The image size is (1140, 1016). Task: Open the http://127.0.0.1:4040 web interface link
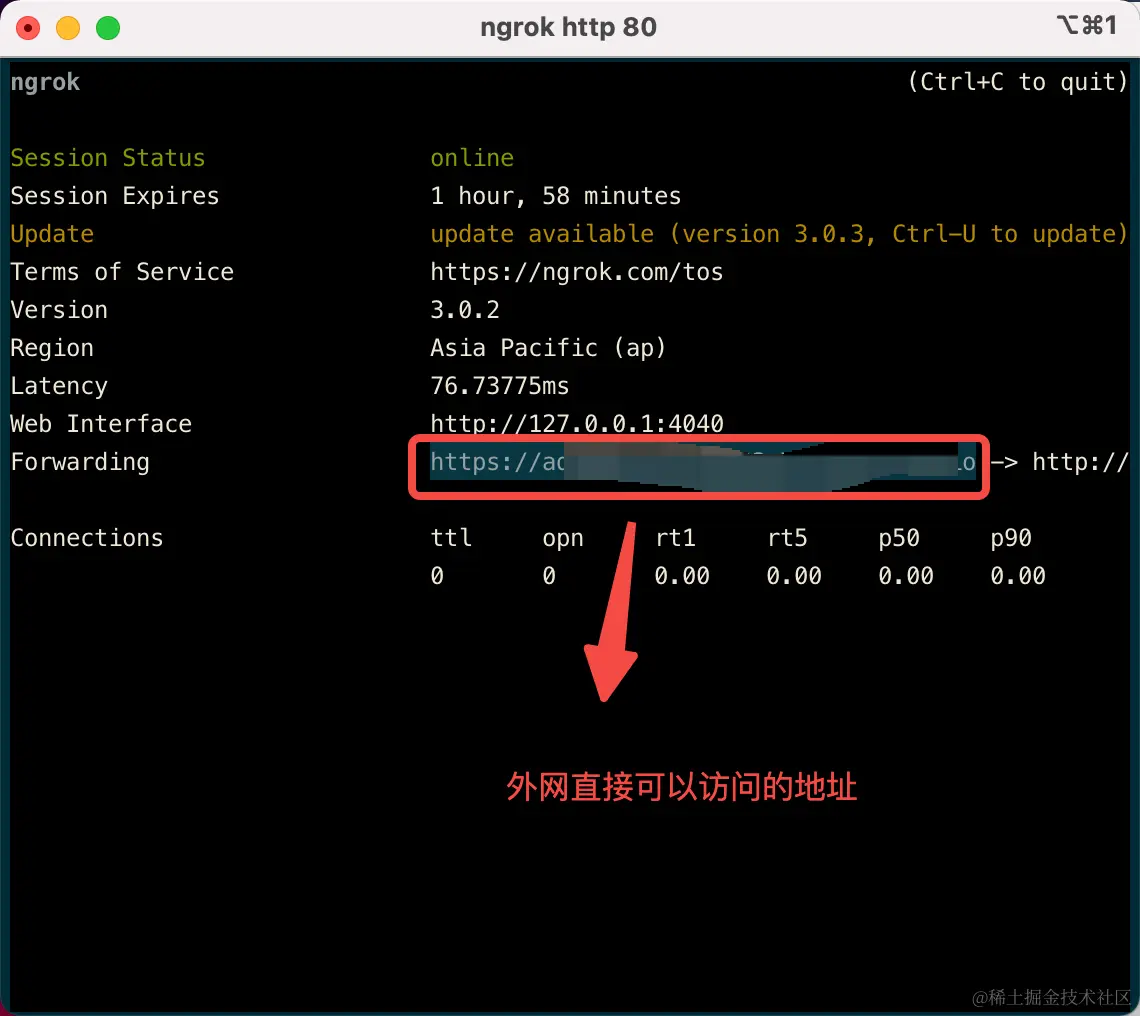577,424
